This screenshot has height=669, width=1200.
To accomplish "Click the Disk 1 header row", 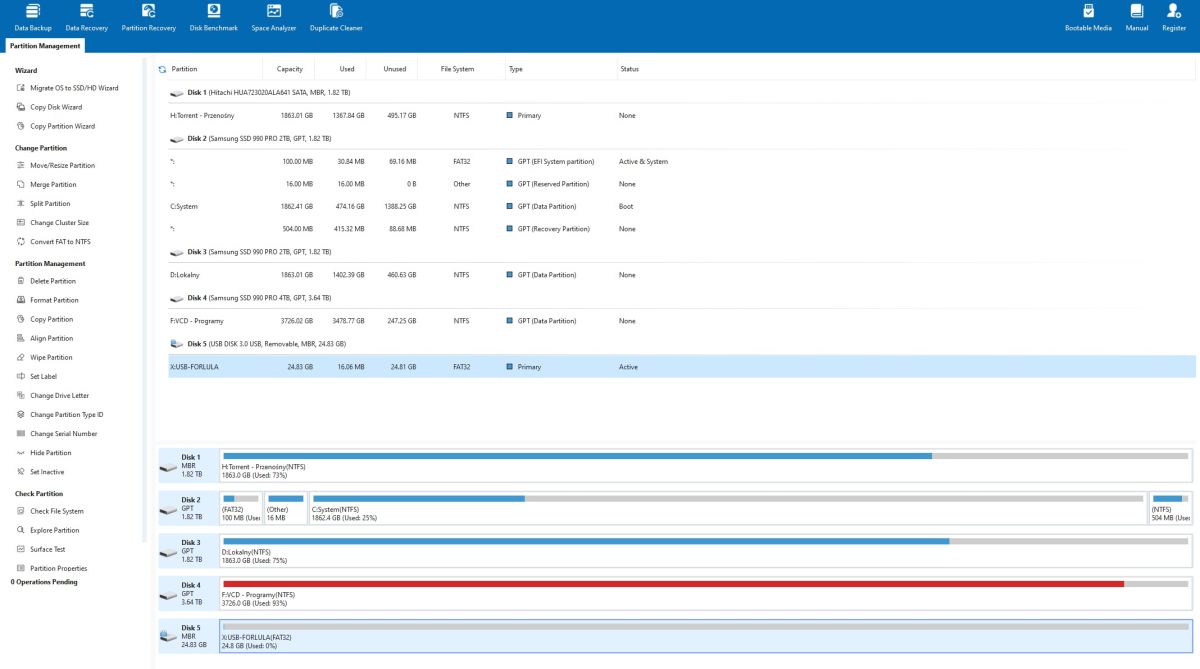I will coord(682,92).
